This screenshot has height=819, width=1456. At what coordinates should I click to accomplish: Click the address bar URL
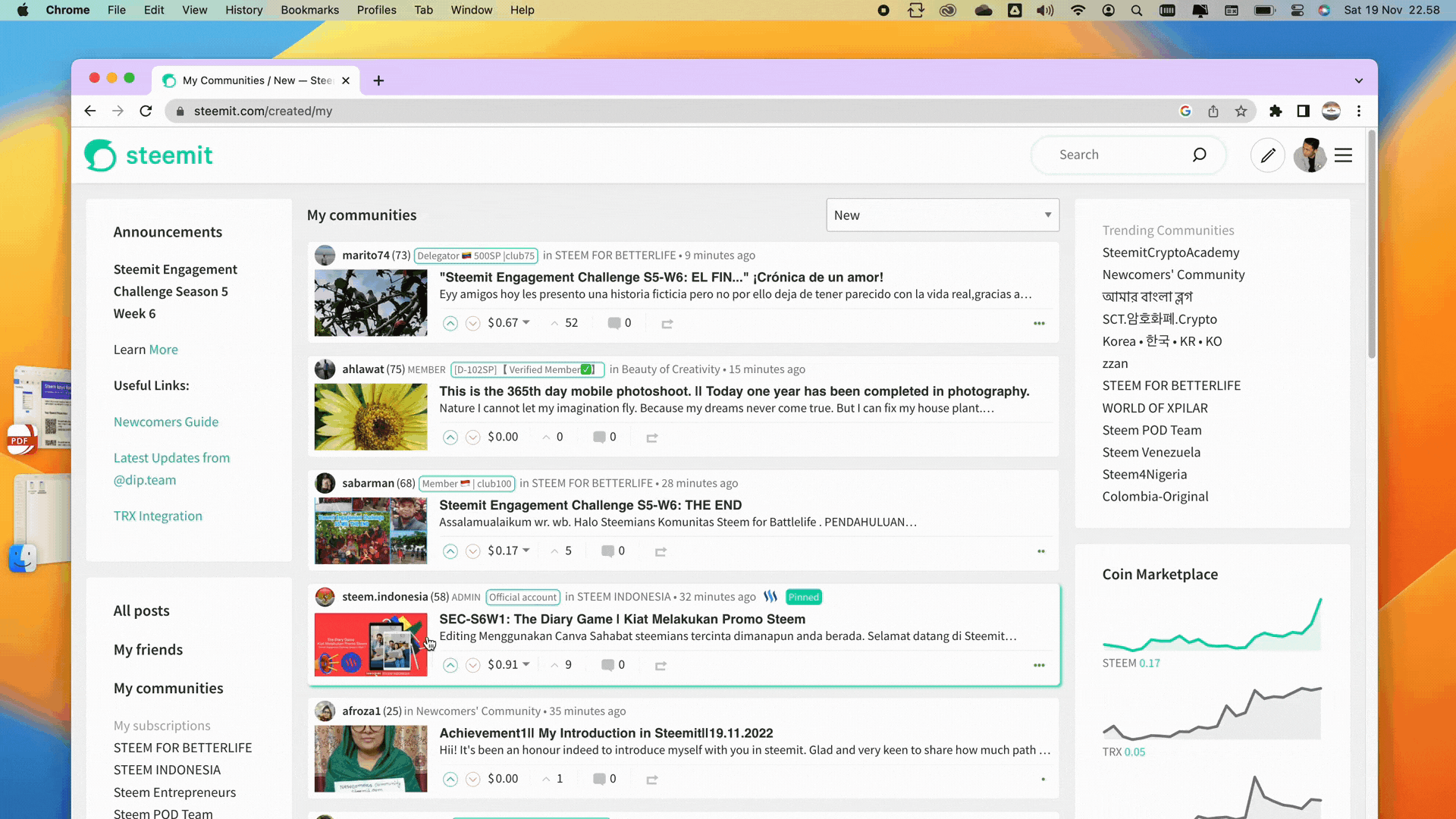point(263,111)
